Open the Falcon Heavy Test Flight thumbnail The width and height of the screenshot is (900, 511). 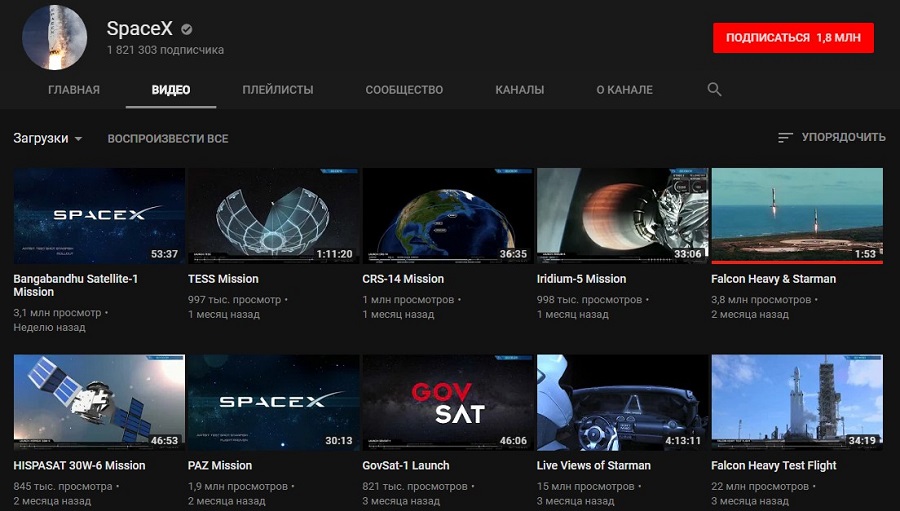point(797,402)
